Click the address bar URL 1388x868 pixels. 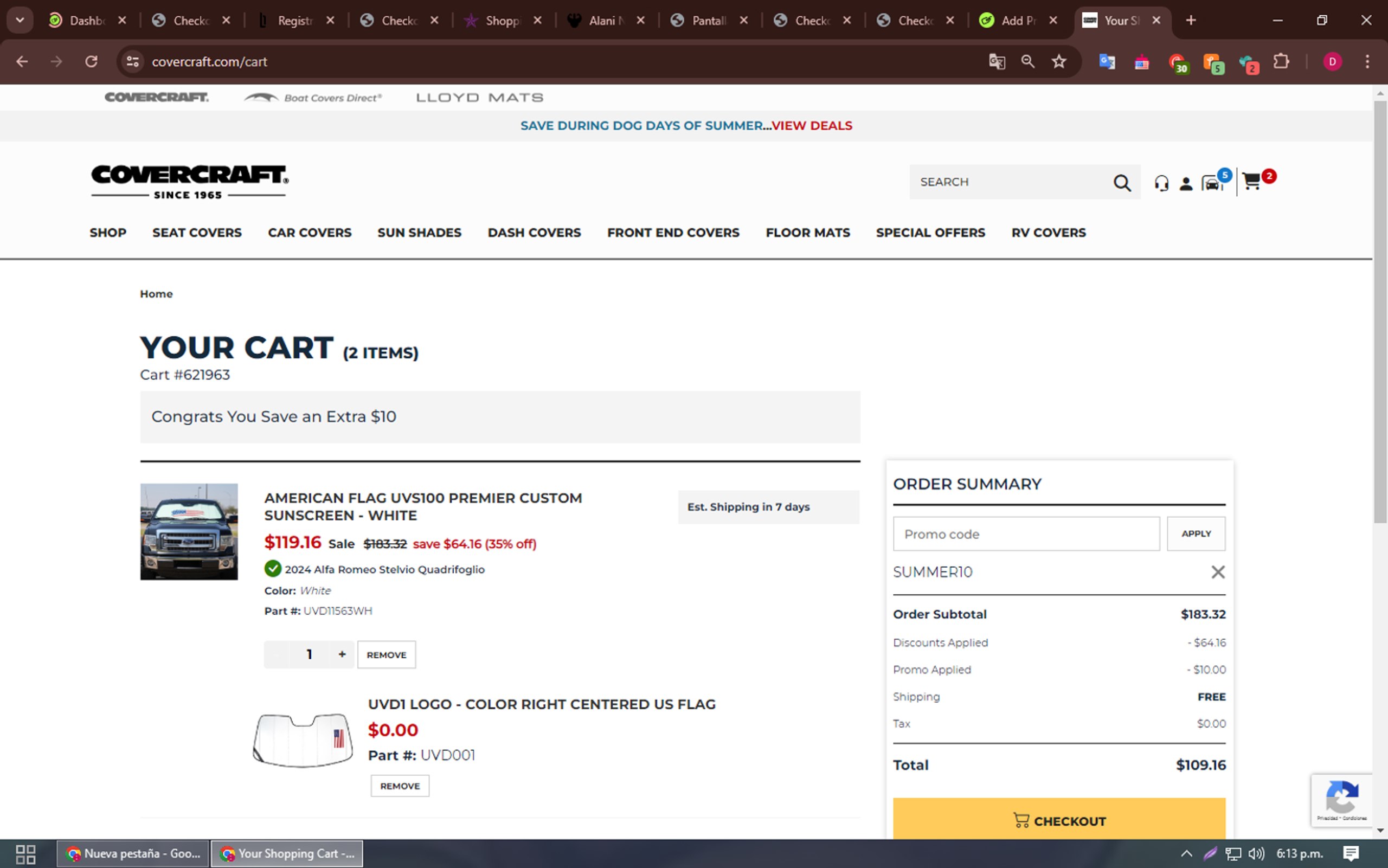(x=209, y=61)
